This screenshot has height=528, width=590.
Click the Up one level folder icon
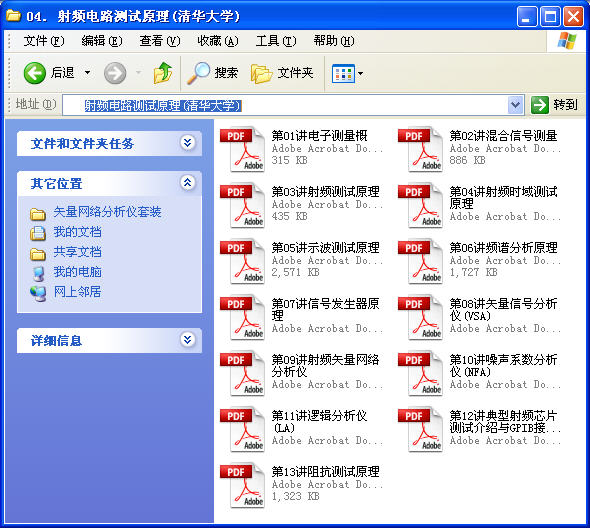pos(163,73)
